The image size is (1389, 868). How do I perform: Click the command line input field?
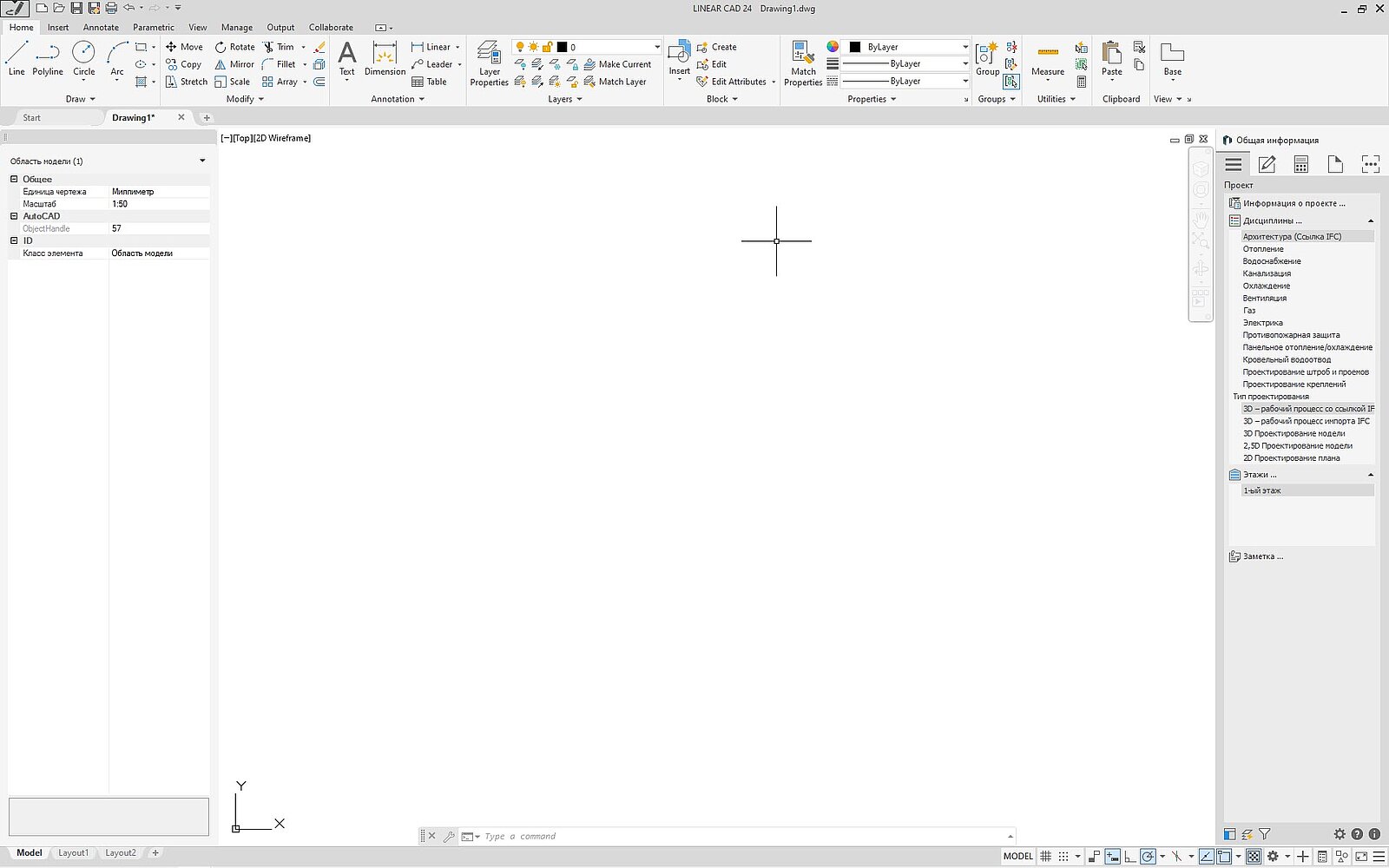(x=738, y=837)
